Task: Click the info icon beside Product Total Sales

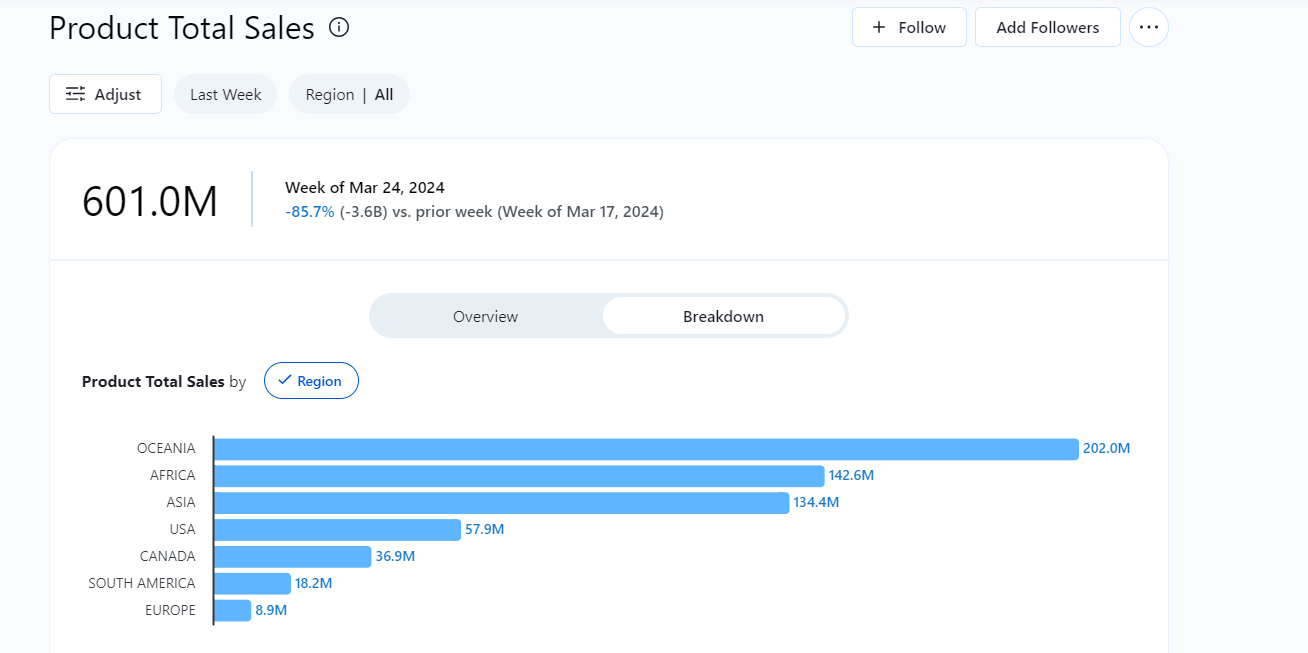Action: pos(338,28)
